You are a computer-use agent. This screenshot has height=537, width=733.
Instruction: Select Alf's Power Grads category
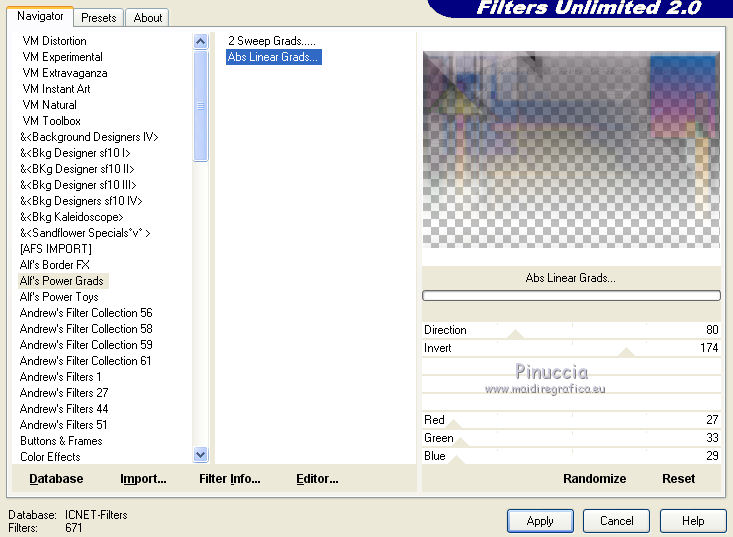pos(61,281)
